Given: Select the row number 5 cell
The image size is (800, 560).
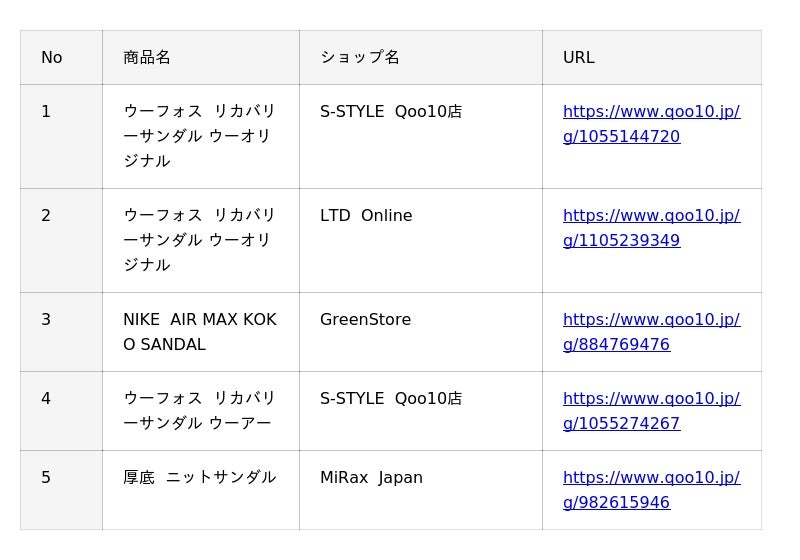Looking at the screenshot, I should tap(61, 490).
